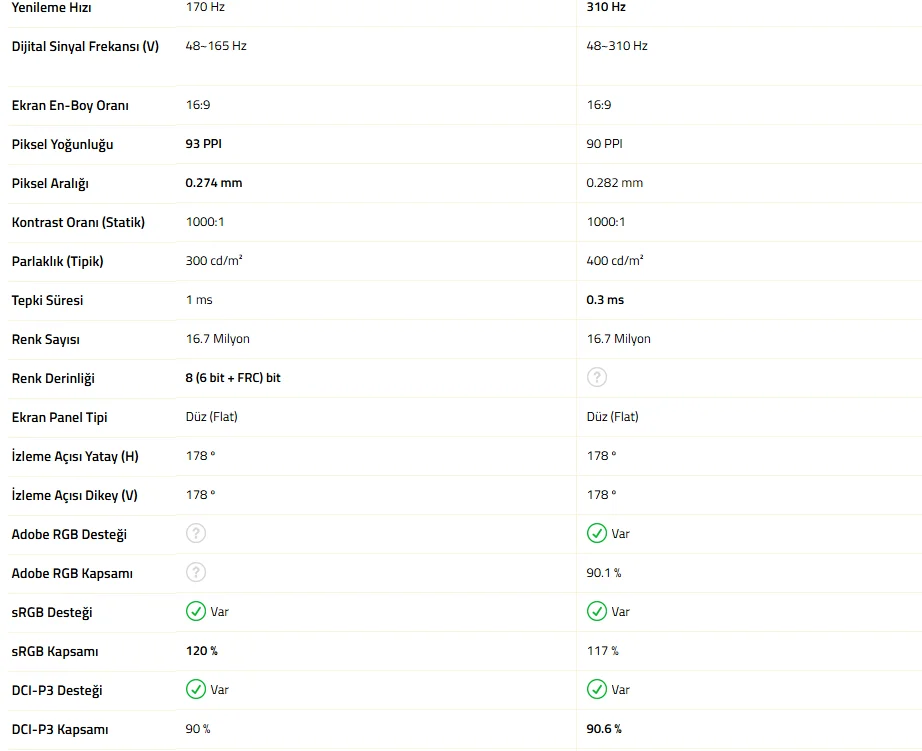Screen dimensions: 922x751
Task: Click the Kontrast Oranı (Statik) label
Action: pyautogui.click(x=78, y=222)
